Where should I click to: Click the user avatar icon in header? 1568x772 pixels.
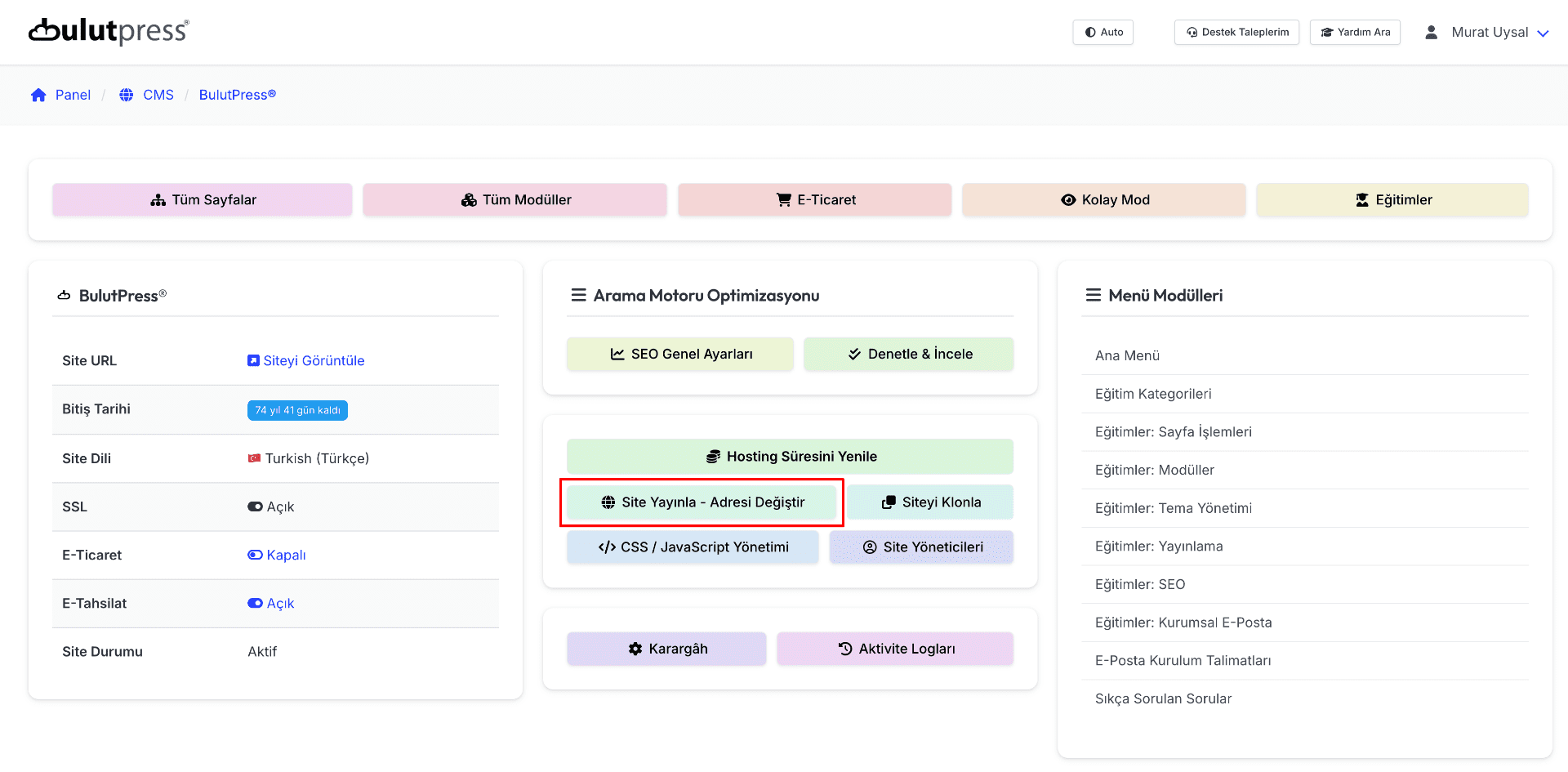point(1431,33)
